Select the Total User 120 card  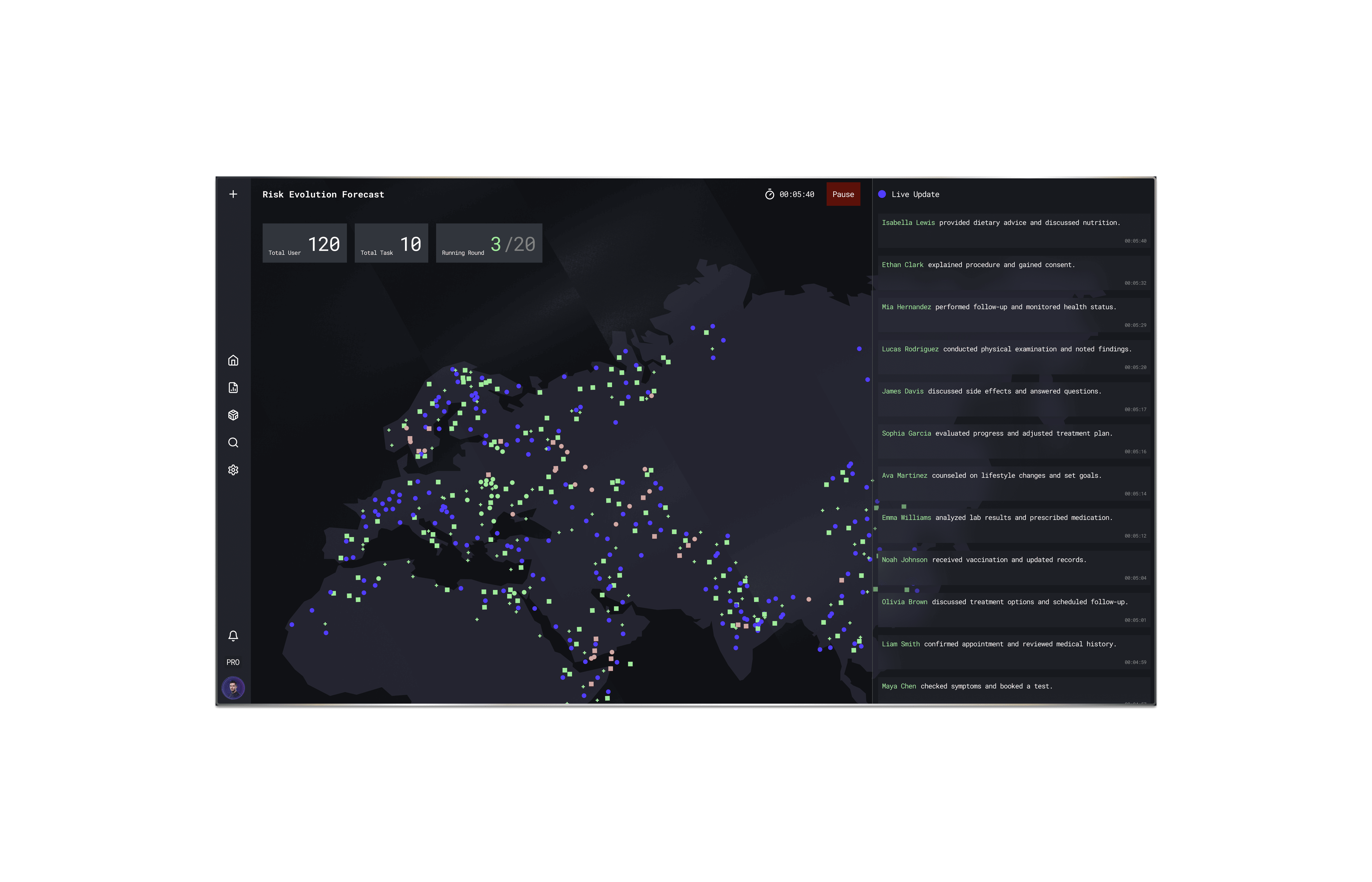coord(304,244)
